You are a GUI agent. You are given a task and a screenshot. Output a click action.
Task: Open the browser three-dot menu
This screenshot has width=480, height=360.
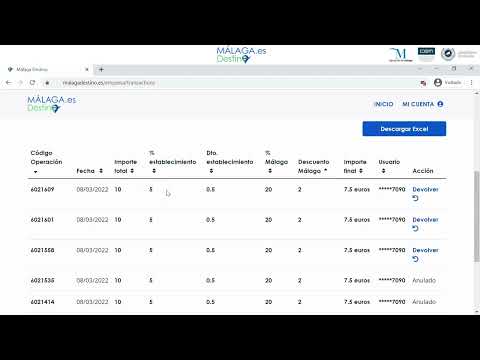(x=472, y=83)
